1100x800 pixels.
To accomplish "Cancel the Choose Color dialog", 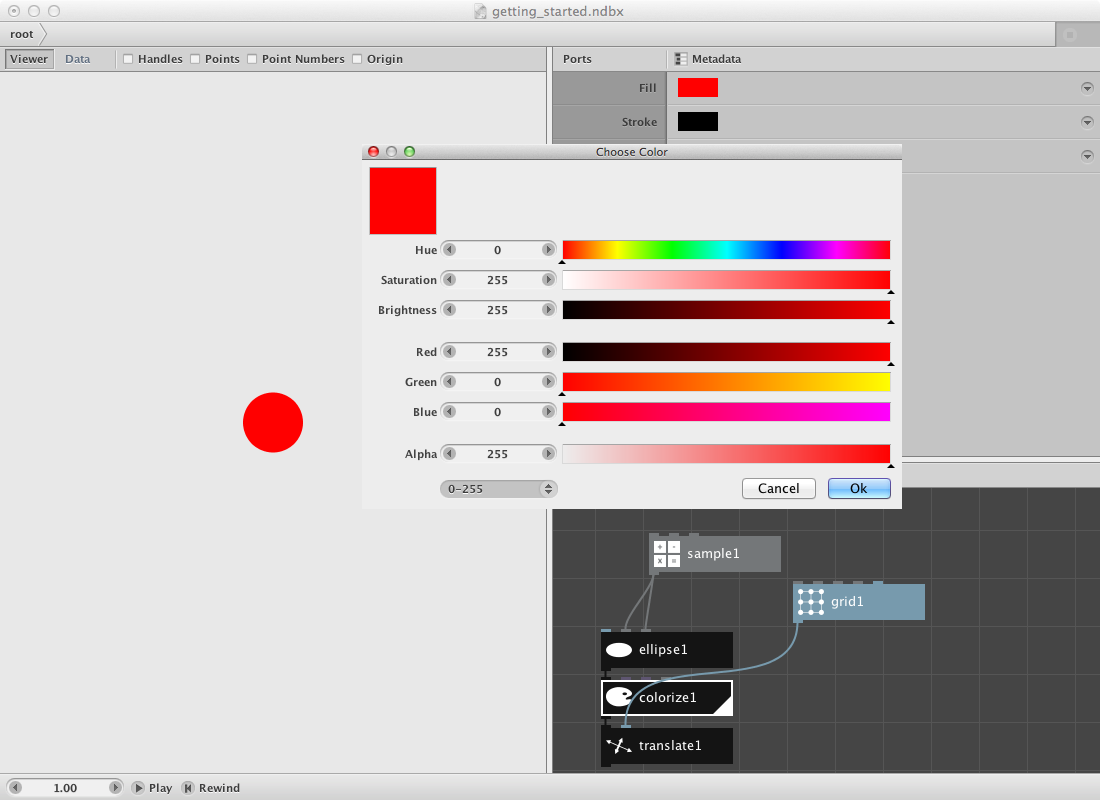I will pyautogui.click(x=778, y=488).
